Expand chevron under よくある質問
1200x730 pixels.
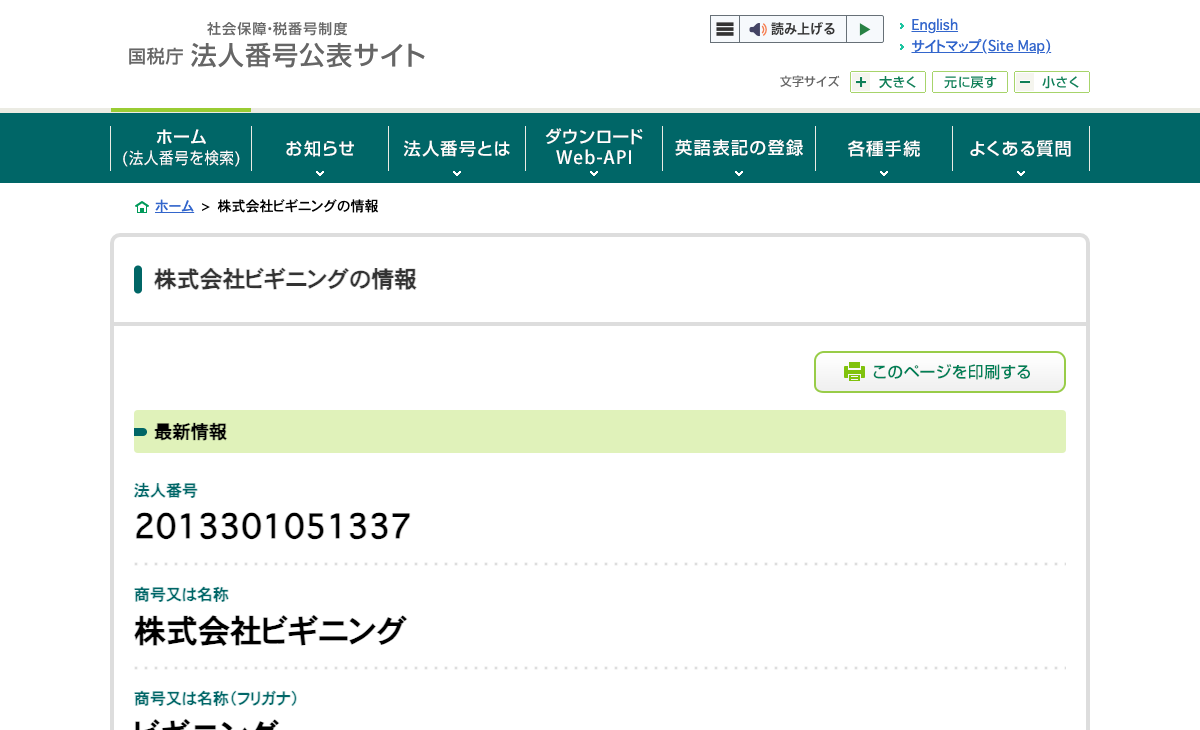pos(1021,173)
